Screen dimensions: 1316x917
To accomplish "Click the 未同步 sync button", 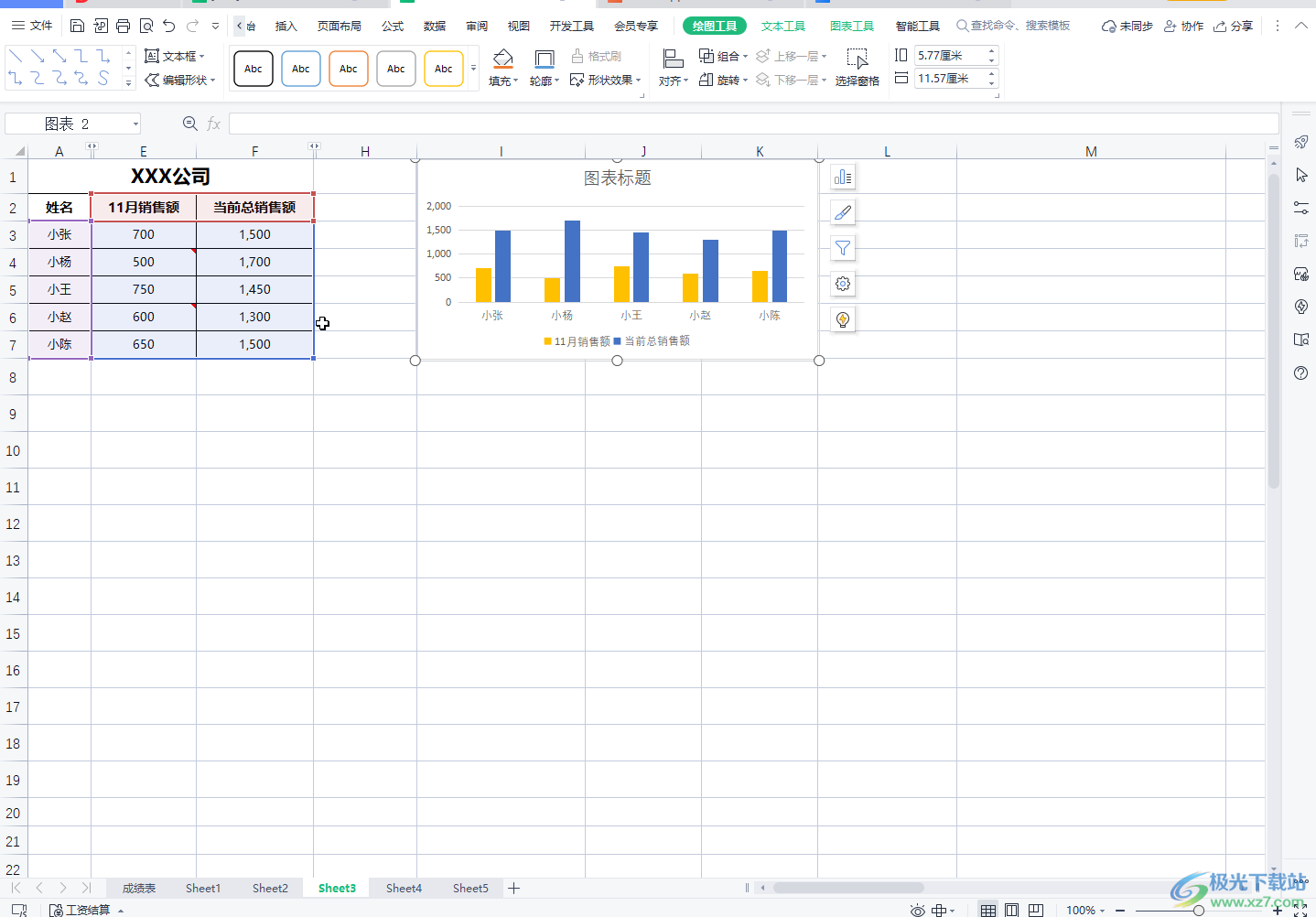I will [1127, 26].
